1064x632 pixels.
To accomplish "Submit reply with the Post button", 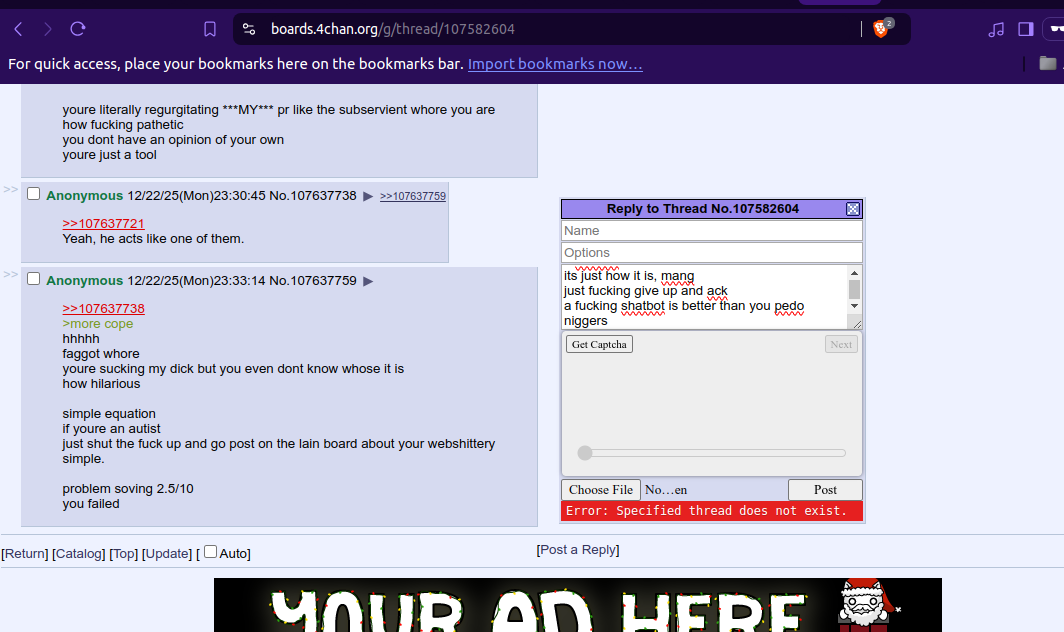I will [825, 489].
